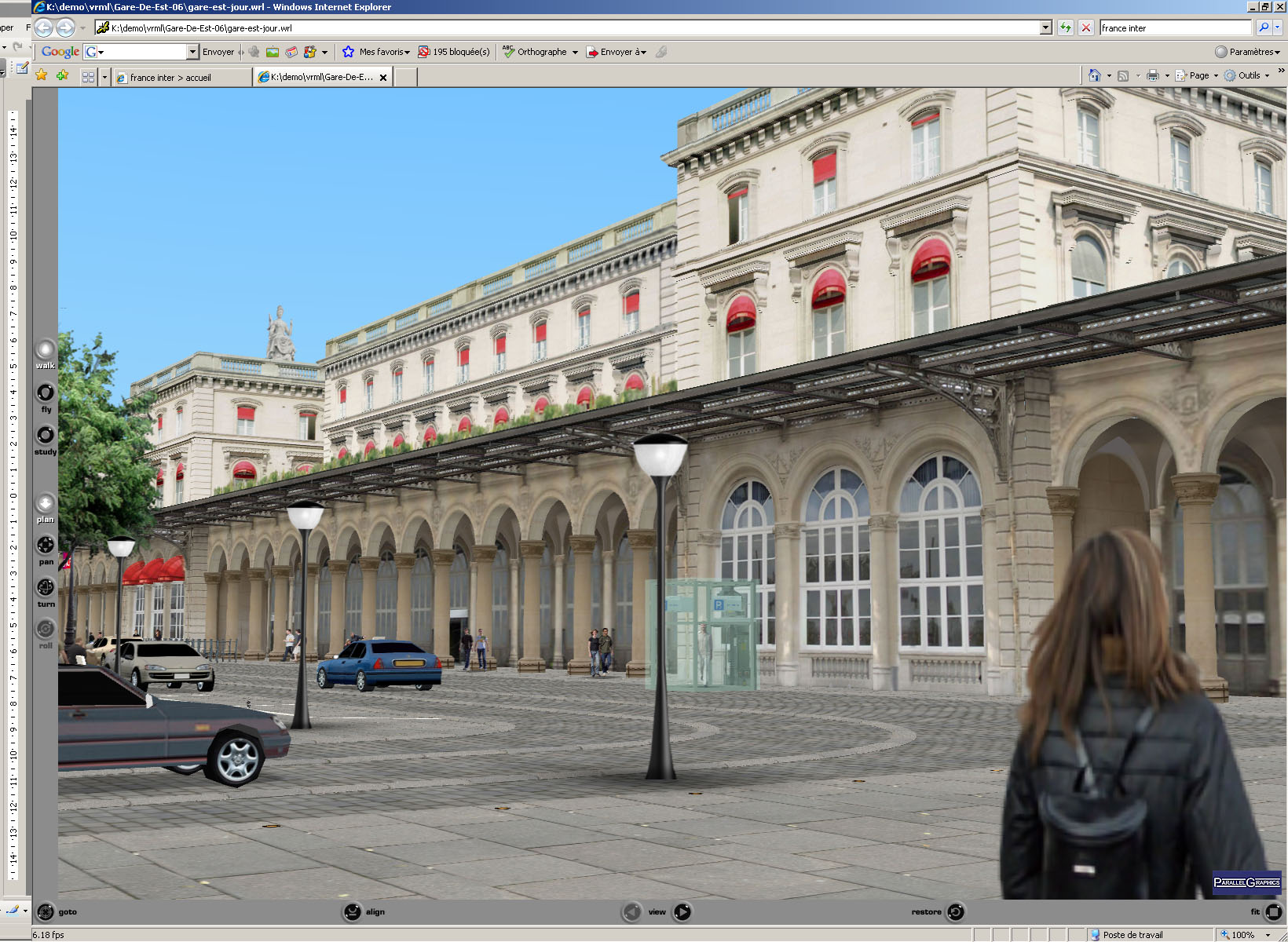The width and height of the screenshot is (1288, 942).
Task: Activate the plan movement icon
Action: (46, 502)
